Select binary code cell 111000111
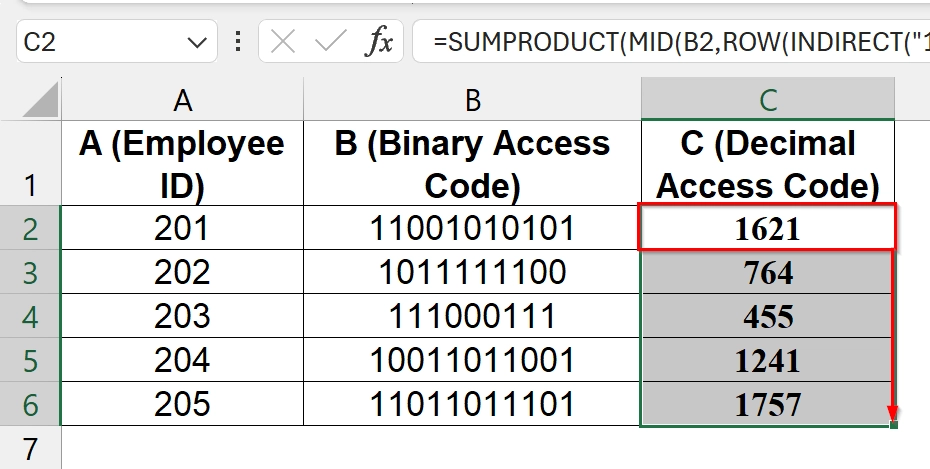This screenshot has width=930, height=469. tap(472, 315)
